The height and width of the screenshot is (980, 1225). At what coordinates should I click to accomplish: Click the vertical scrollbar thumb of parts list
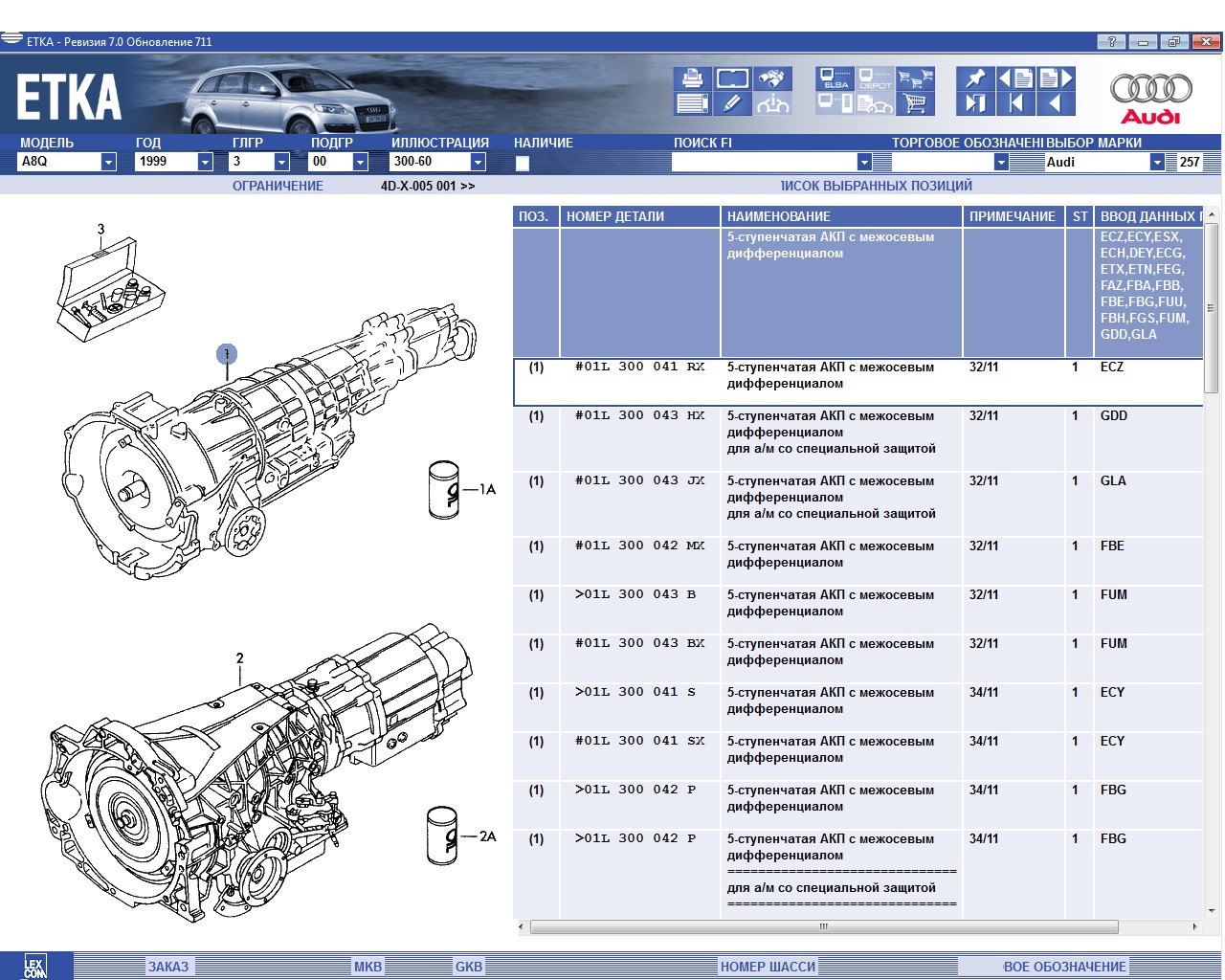[x=1212, y=308]
